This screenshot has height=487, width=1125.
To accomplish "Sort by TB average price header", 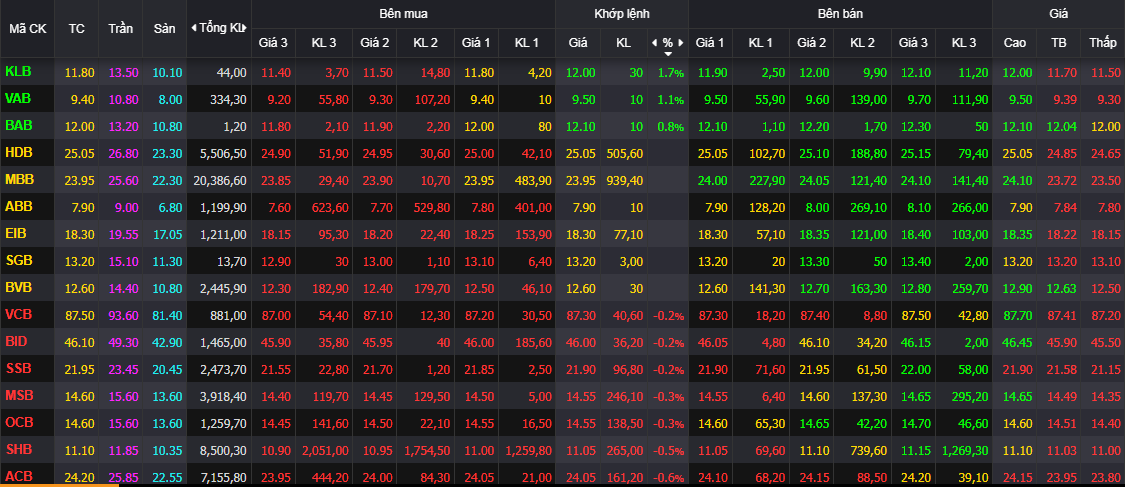I will [x=1058, y=43].
